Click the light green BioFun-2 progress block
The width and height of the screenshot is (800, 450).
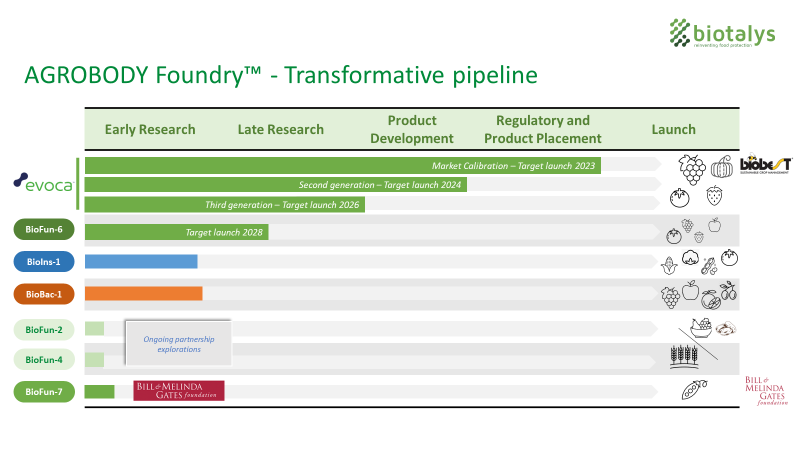94,329
